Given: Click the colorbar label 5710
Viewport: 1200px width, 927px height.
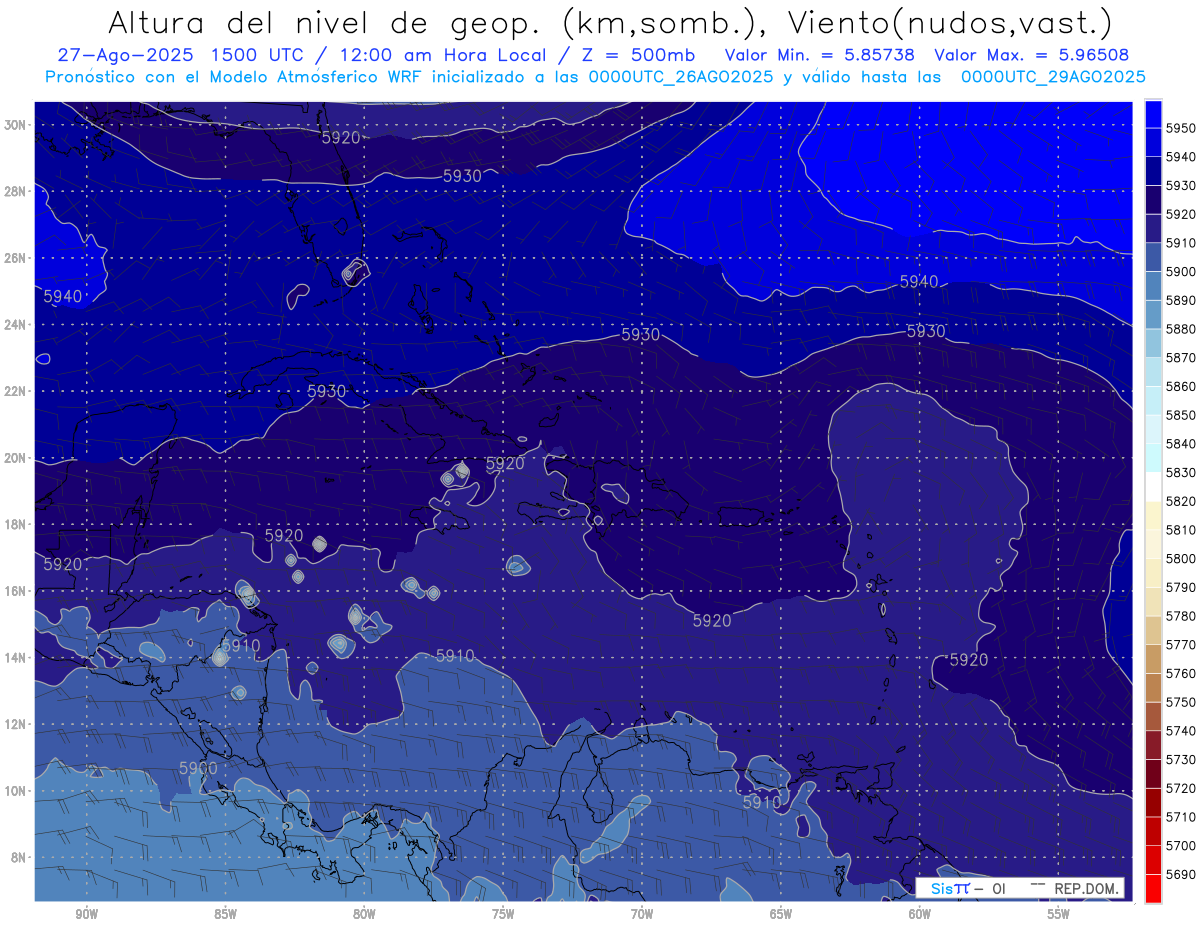Looking at the screenshot, I should point(1181,817).
